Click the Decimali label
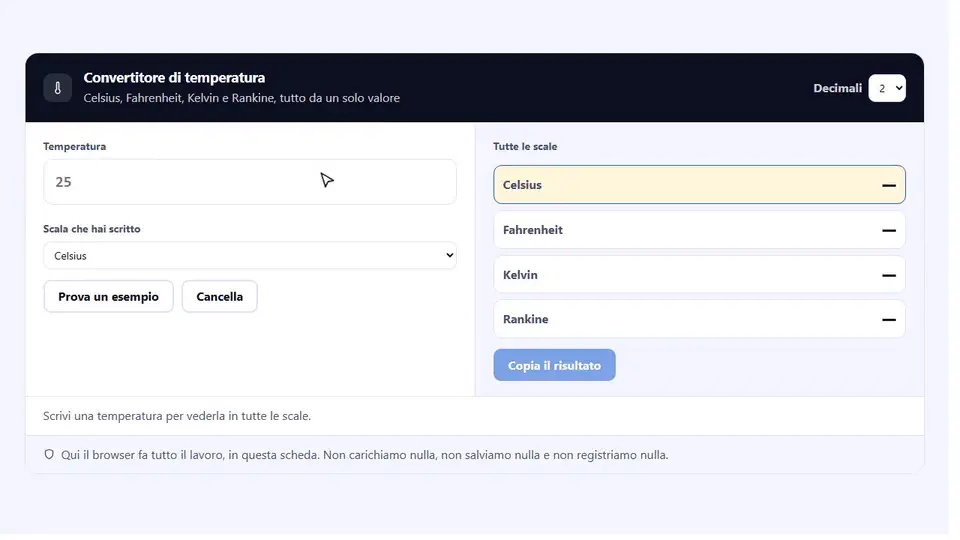Viewport: 960px width, 540px height. click(x=837, y=88)
